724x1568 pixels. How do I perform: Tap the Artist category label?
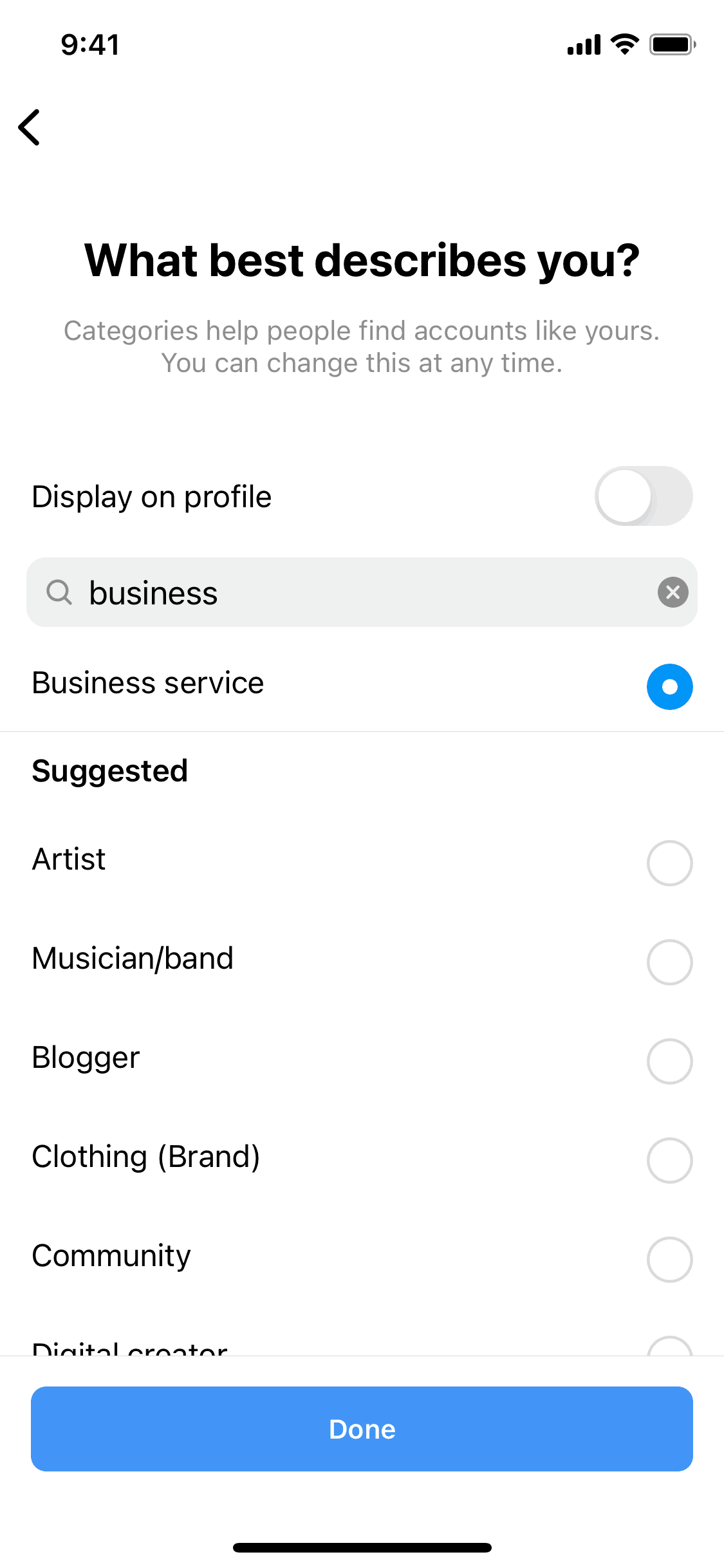(x=69, y=859)
